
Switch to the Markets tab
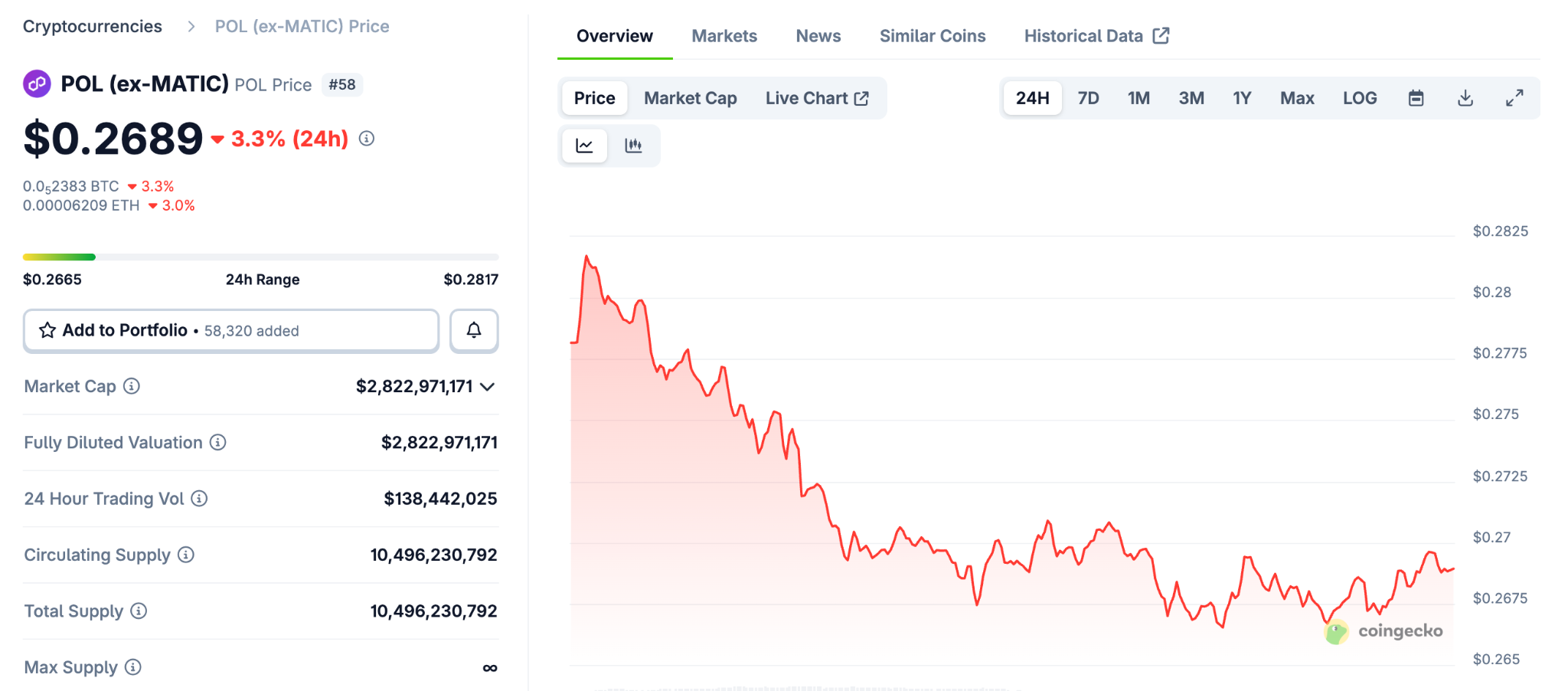(724, 35)
